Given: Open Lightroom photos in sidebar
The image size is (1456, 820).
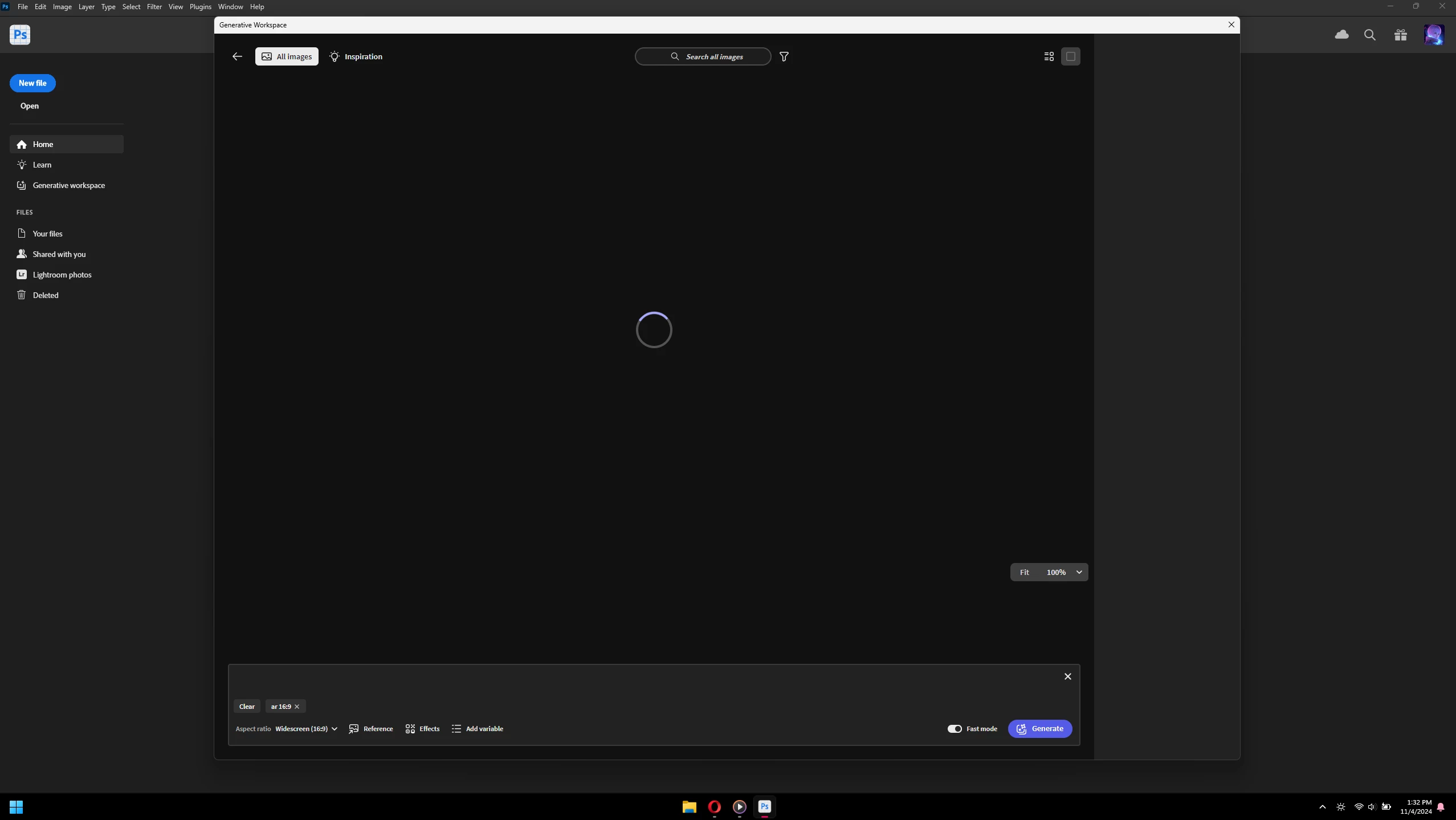Looking at the screenshot, I should click(x=62, y=275).
